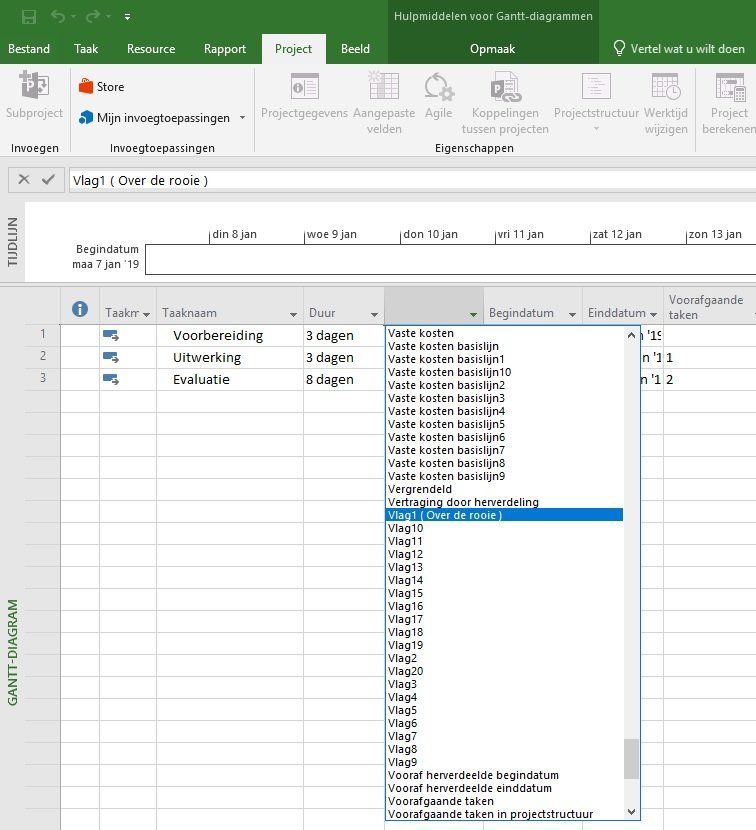Open Taaknaam column filter dropdown
The width and height of the screenshot is (756, 830).
[293, 314]
